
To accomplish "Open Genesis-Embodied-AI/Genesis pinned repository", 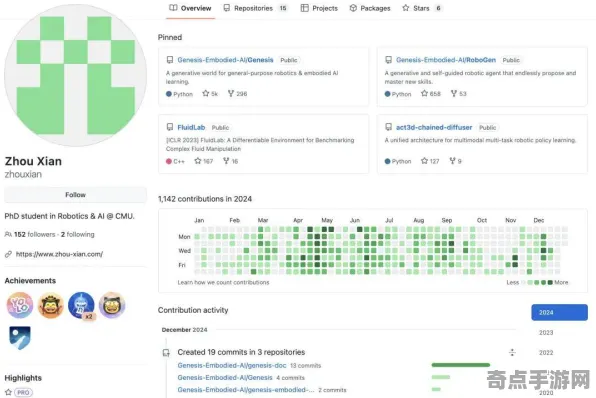I will [x=225, y=60].
